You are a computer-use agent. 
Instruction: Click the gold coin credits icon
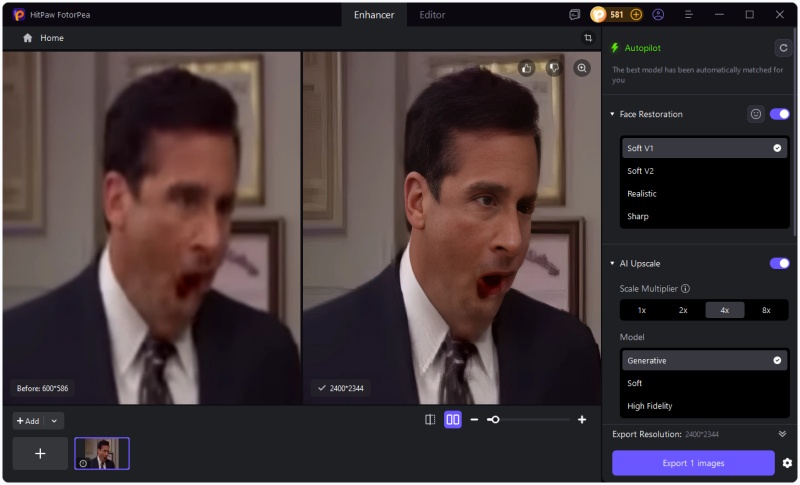pyautogui.click(x=598, y=15)
